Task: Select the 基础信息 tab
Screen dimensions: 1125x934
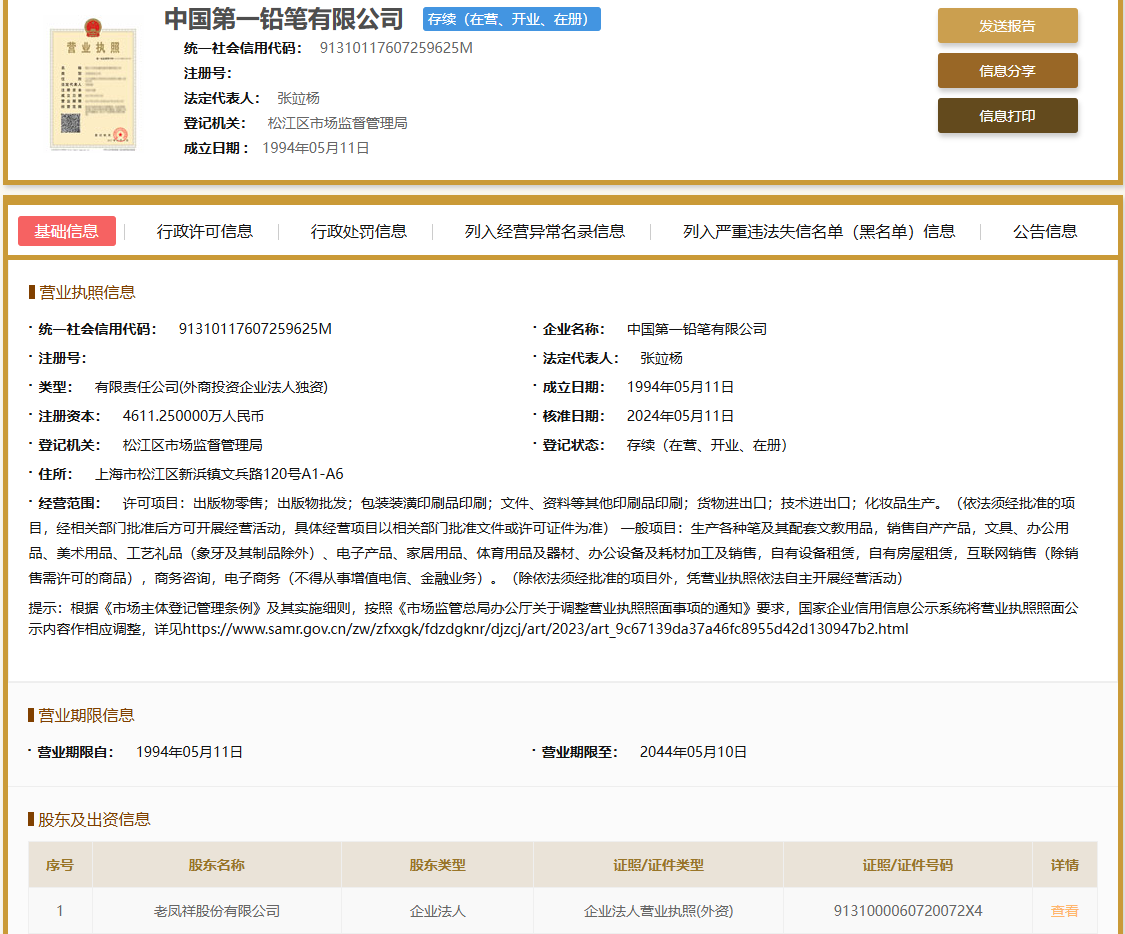Action: coord(67,231)
